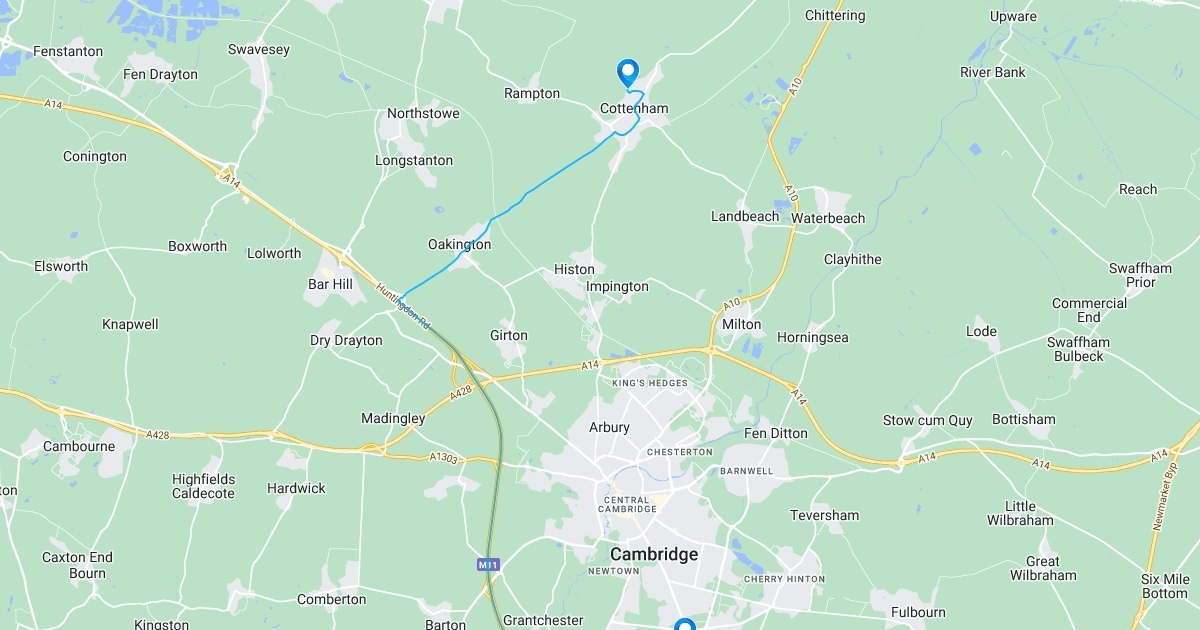Select the Waterbeach place name
The height and width of the screenshot is (630, 1200).
(x=828, y=217)
